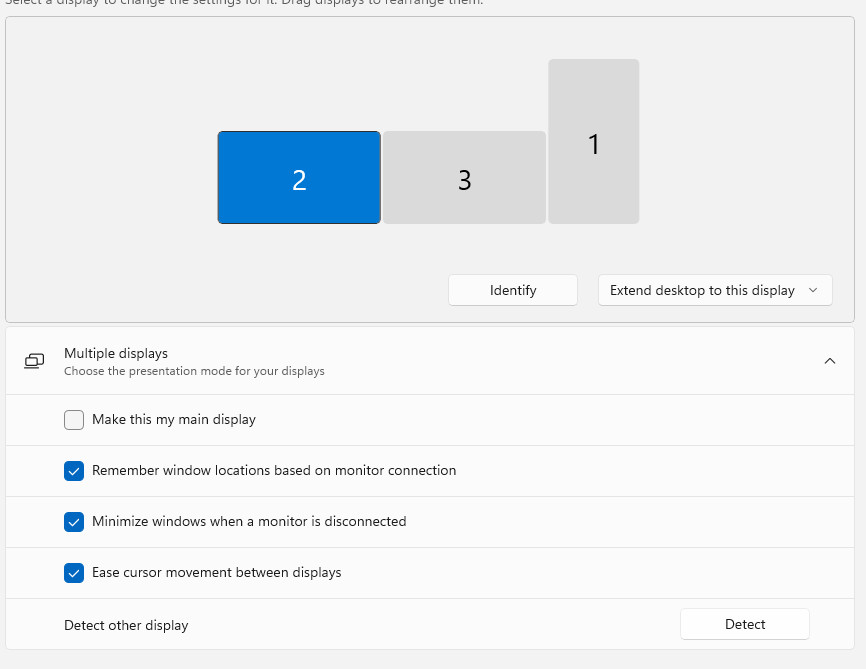Viewport: 866px width, 669px height.
Task: Click the Make this my main display label text
Action: click(174, 420)
